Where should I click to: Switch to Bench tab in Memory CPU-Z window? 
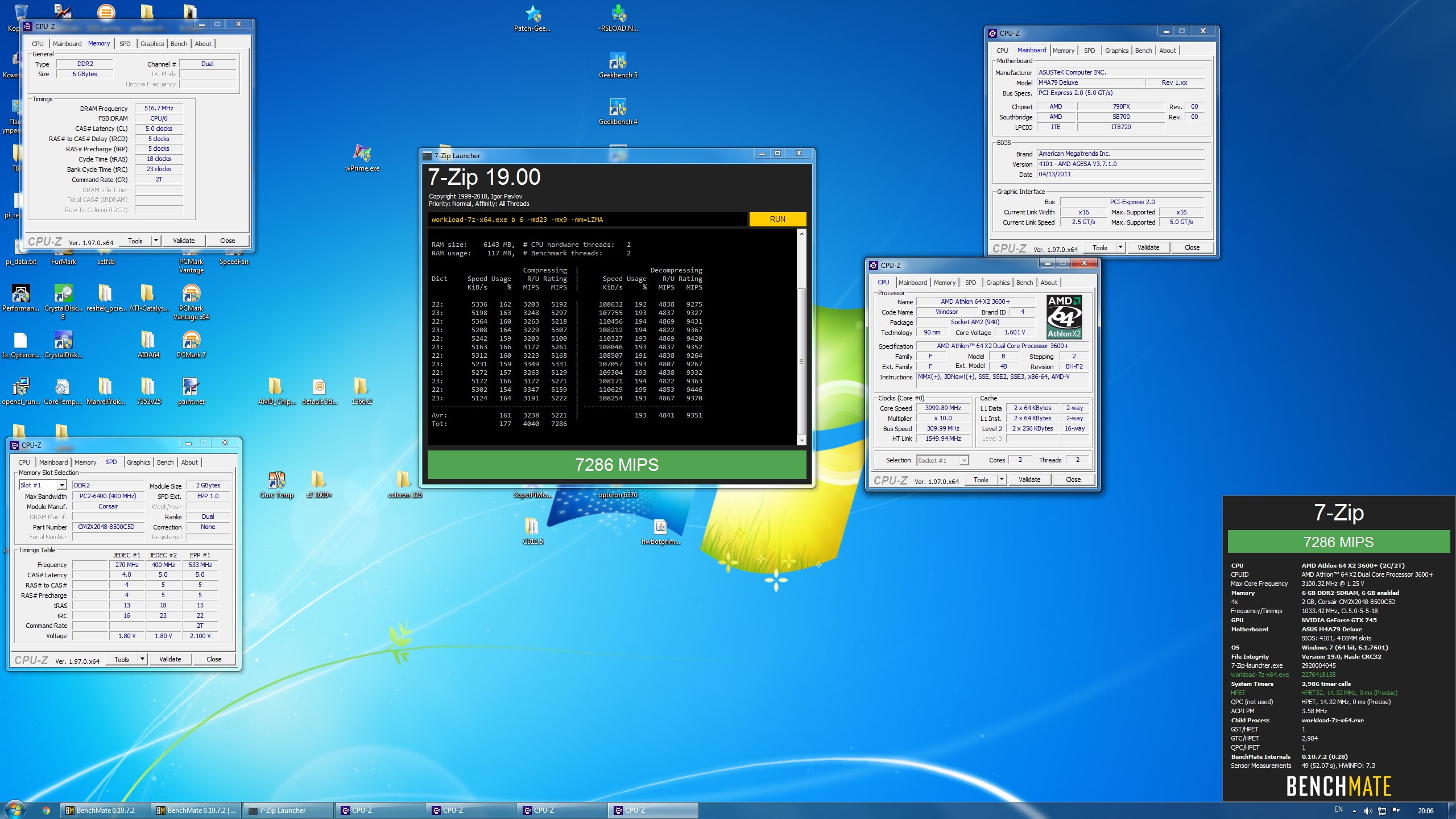tap(179, 44)
